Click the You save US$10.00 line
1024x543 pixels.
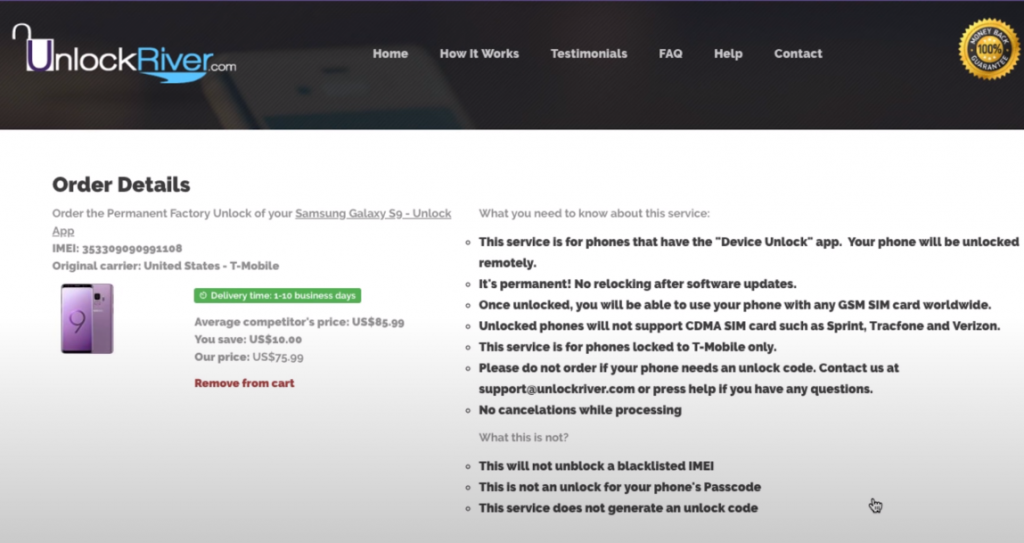coord(248,339)
